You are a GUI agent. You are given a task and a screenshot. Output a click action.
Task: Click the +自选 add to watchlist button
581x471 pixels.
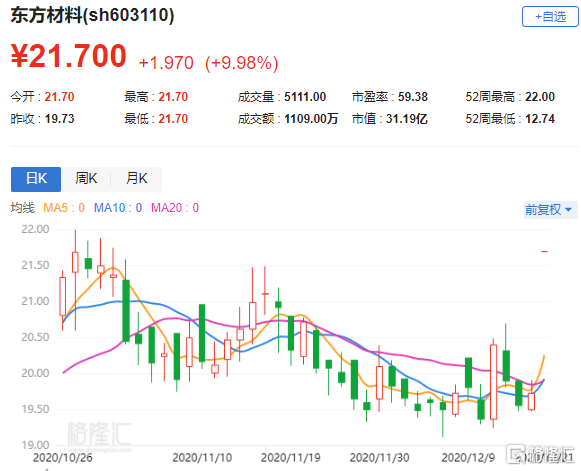point(550,17)
